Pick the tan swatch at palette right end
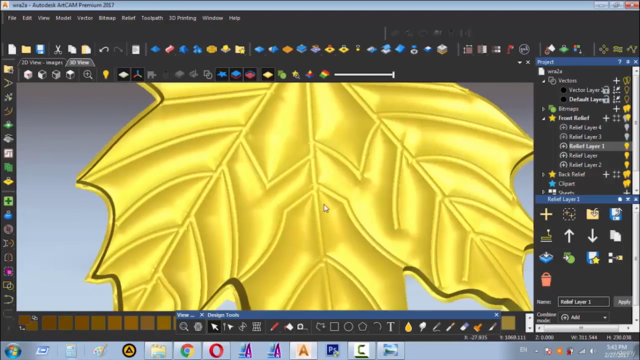 pyautogui.click(x=508, y=323)
